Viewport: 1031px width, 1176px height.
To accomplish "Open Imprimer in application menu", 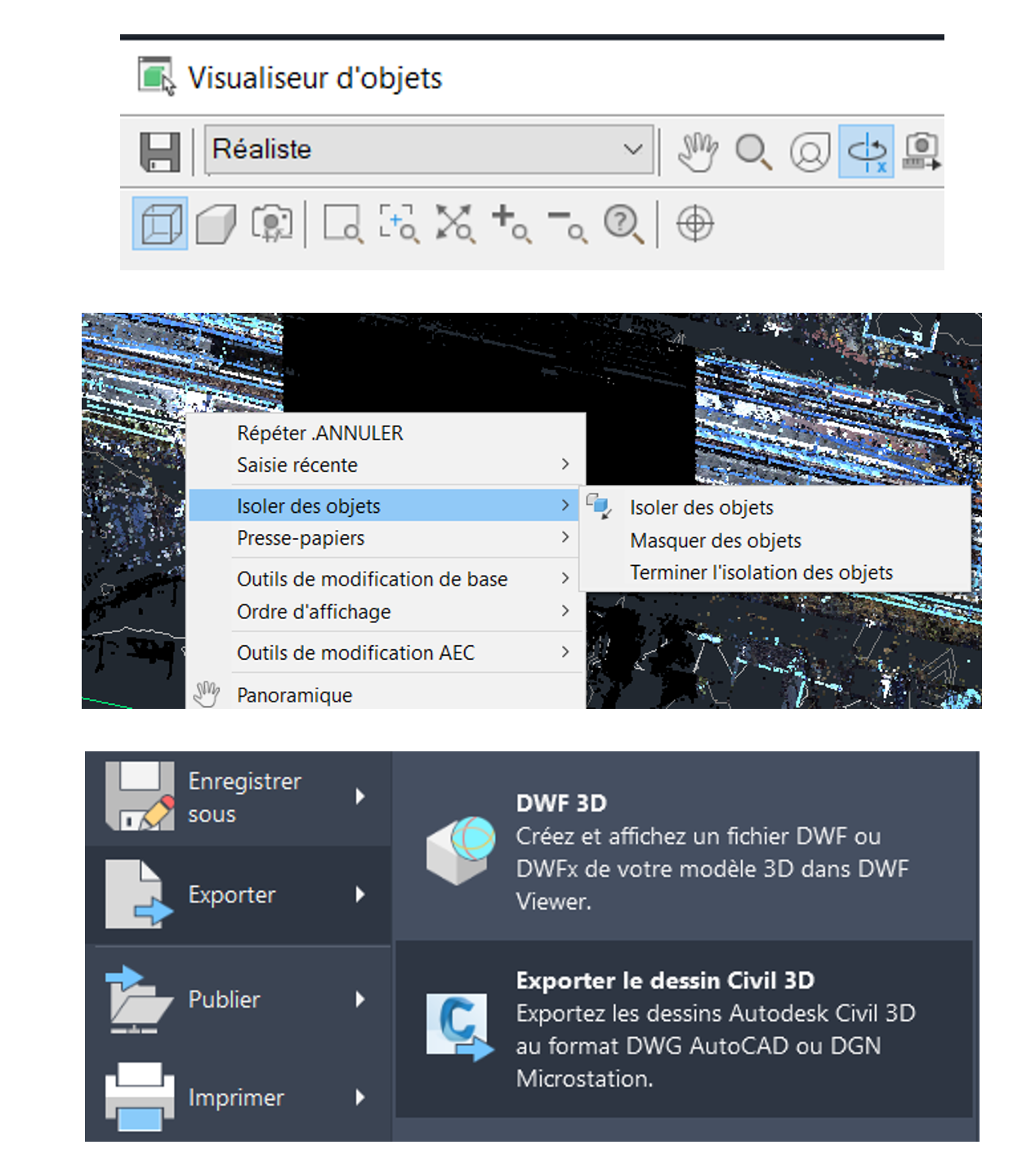I will (238, 1097).
